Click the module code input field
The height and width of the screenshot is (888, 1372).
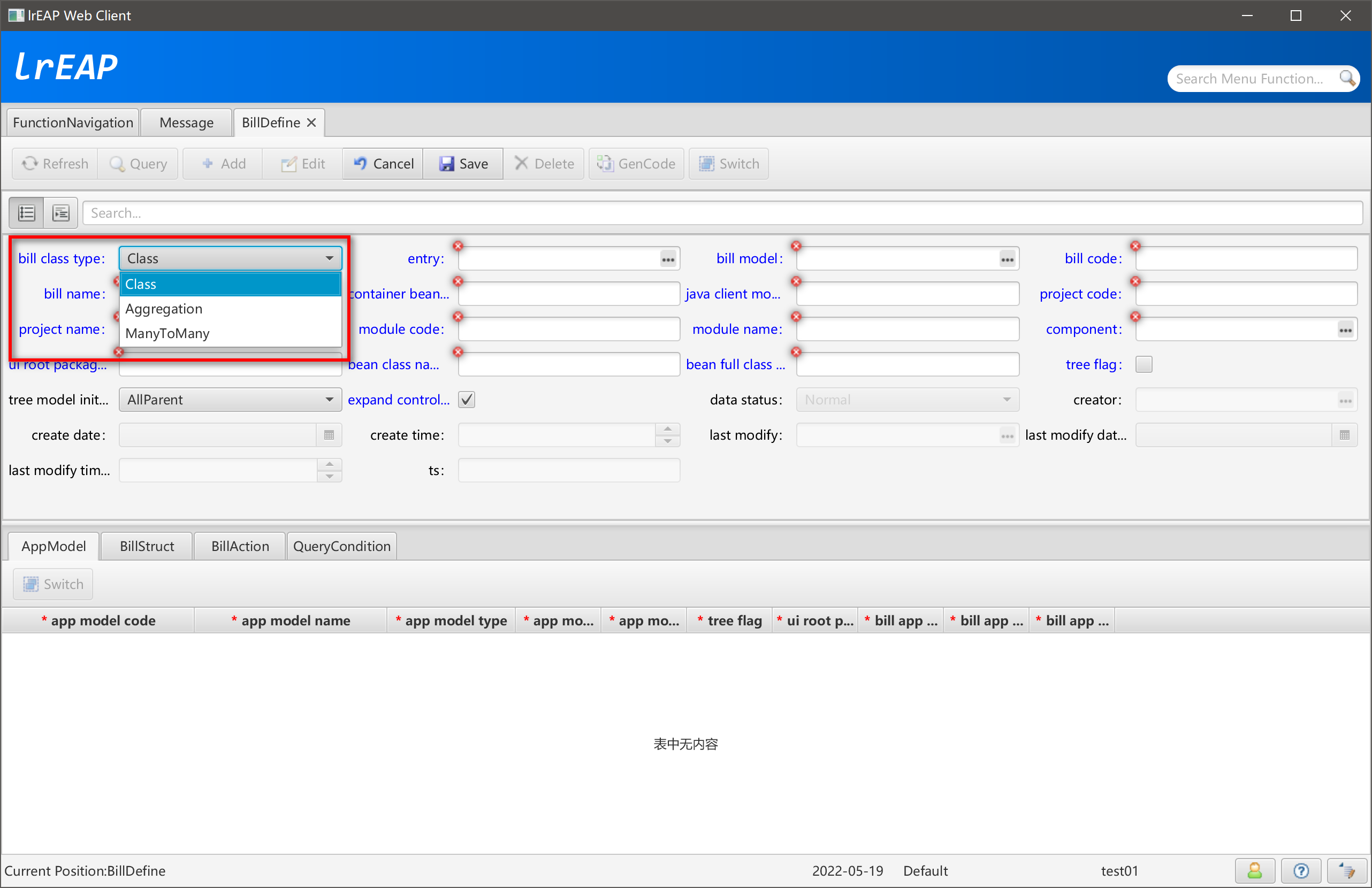coord(569,329)
